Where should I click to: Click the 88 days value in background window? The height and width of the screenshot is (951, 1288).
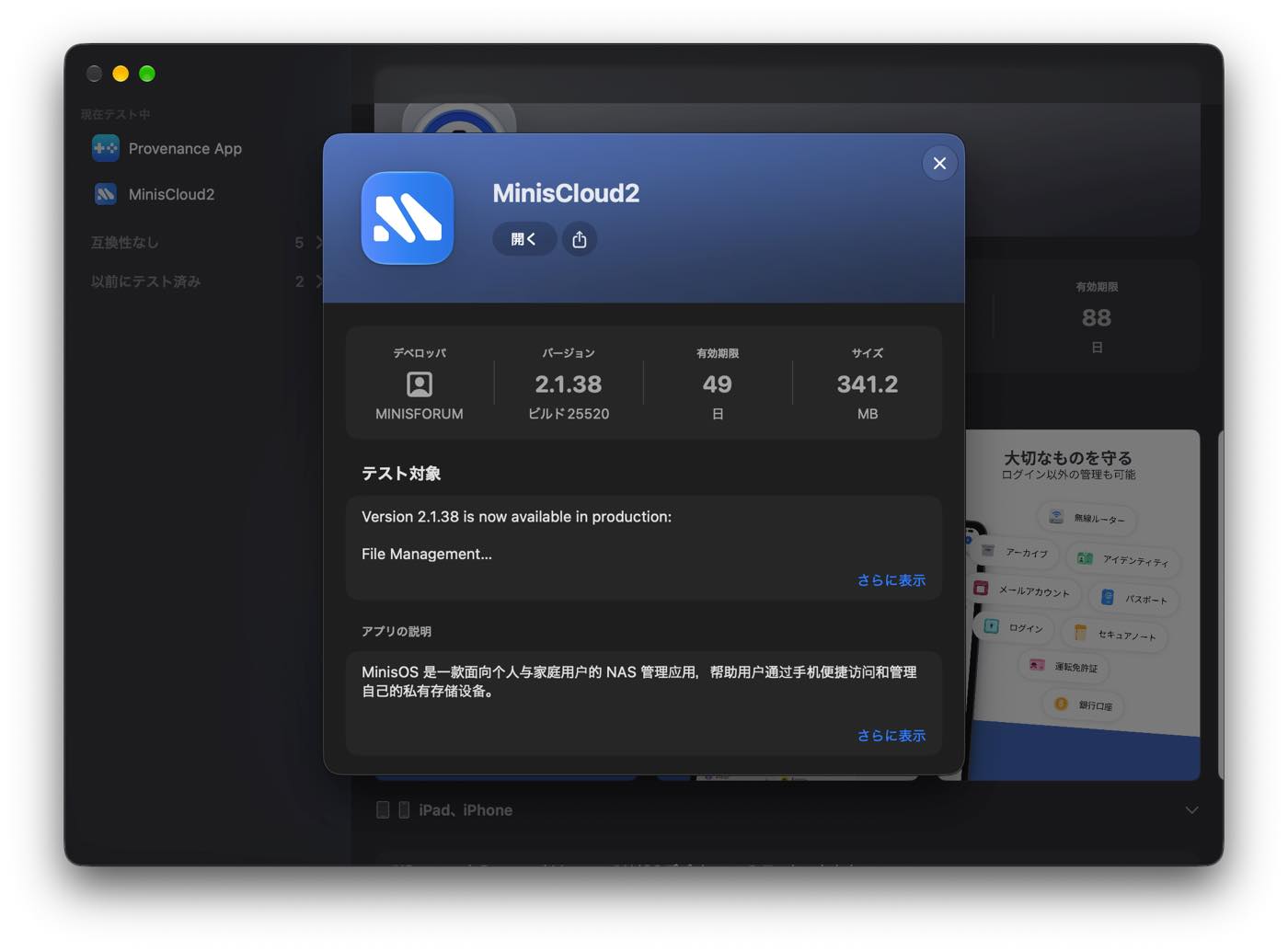[x=1097, y=318]
